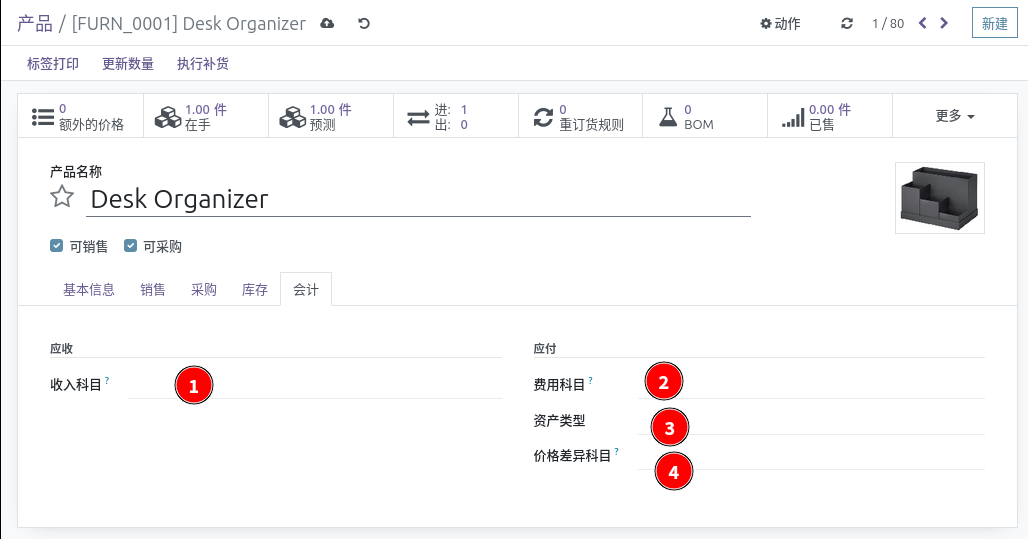The image size is (1028, 539).
Task: Toggle 可采购 checkbox
Action: click(130, 246)
